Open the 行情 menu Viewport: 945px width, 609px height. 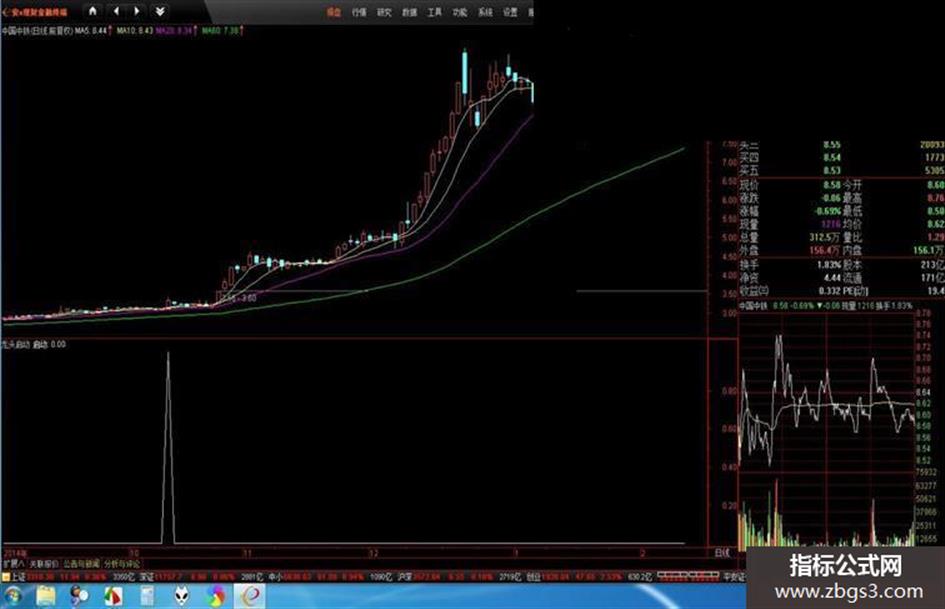pos(359,11)
